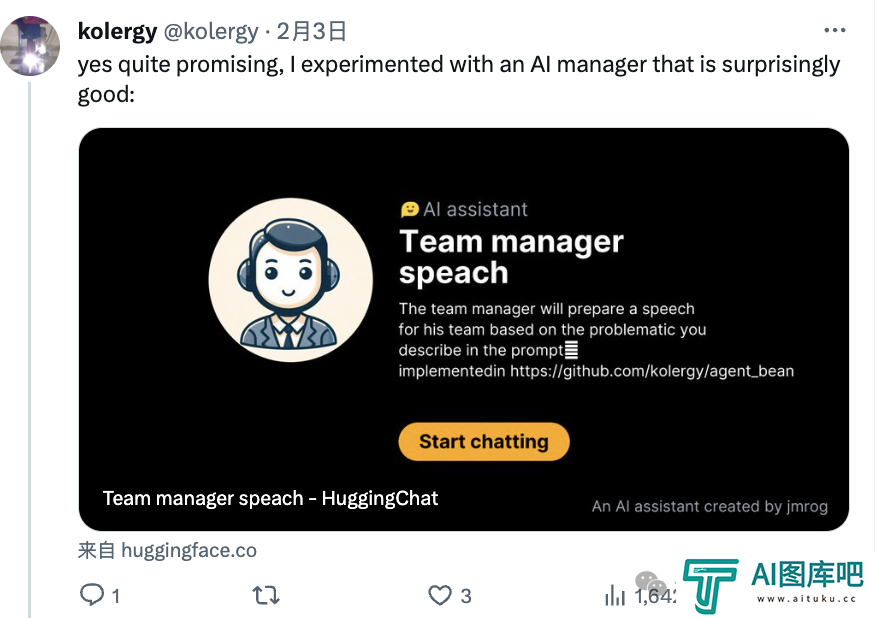Open the view analytics bar chart icon

pos(615,595)
